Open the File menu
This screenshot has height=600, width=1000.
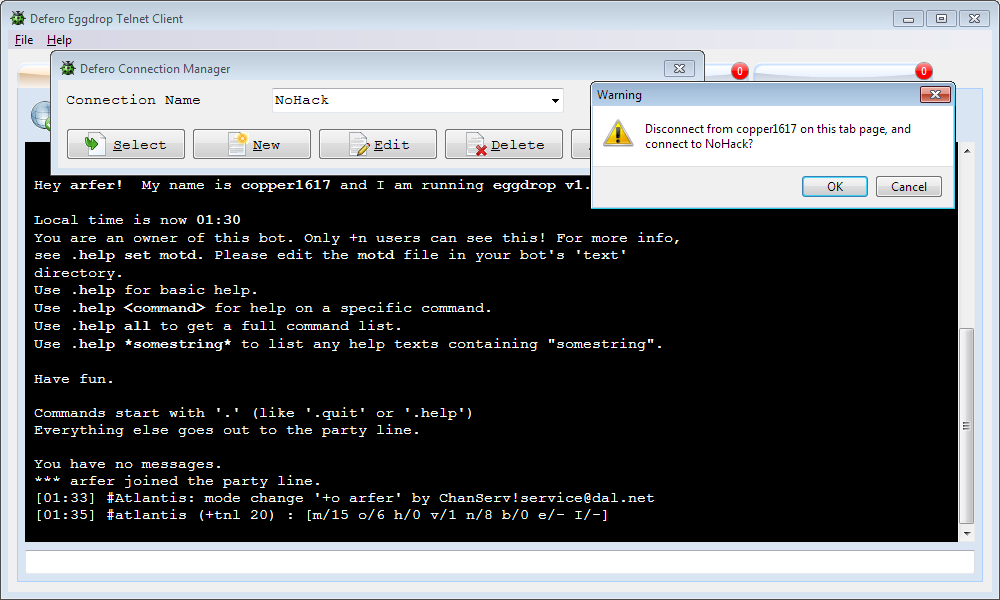(x=24, y=40)
